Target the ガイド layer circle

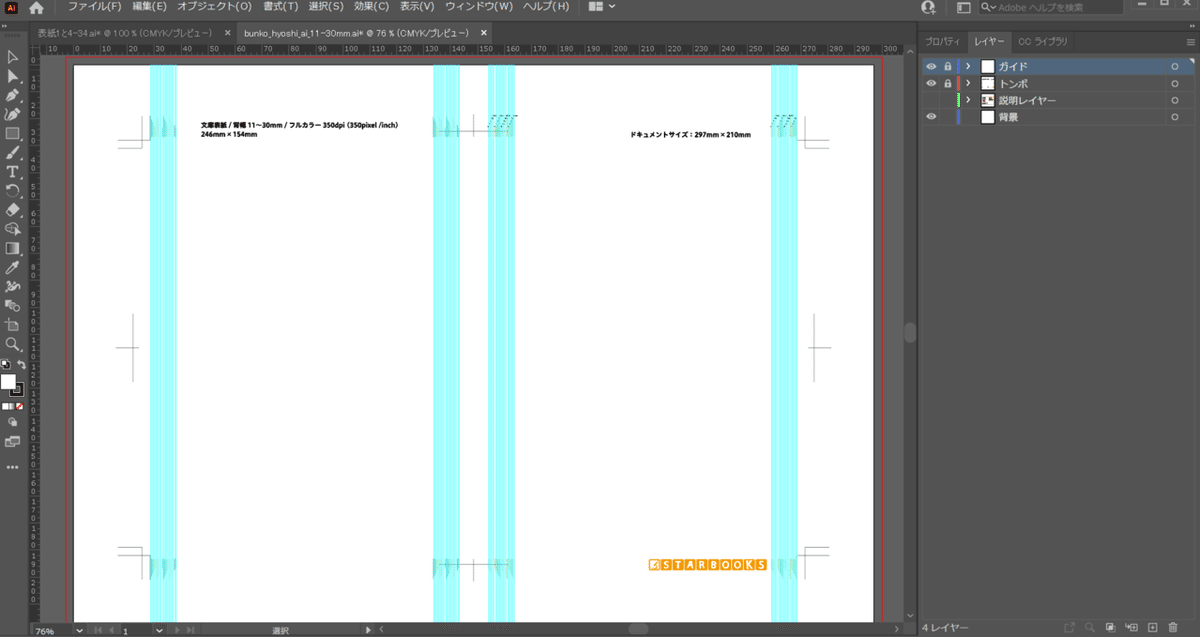[1176, 66]
